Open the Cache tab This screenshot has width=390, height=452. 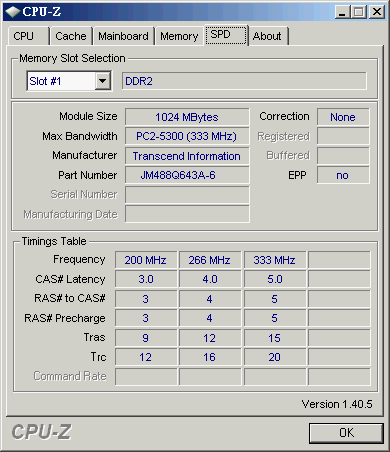point(71,36)
